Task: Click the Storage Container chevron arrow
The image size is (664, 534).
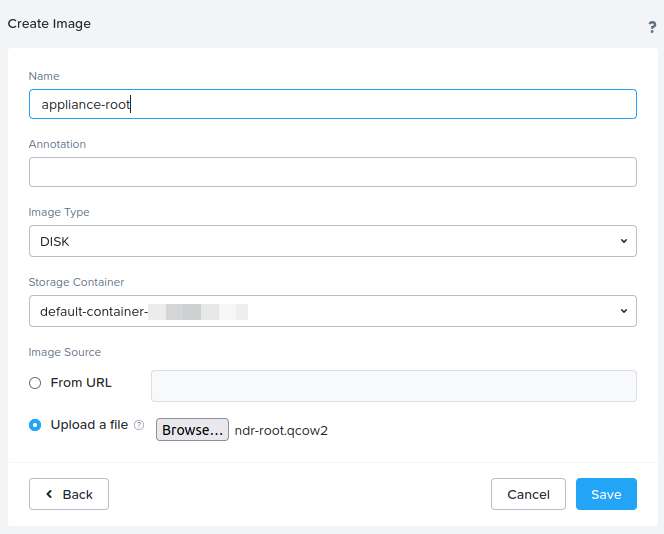Action: coord(623,311)
